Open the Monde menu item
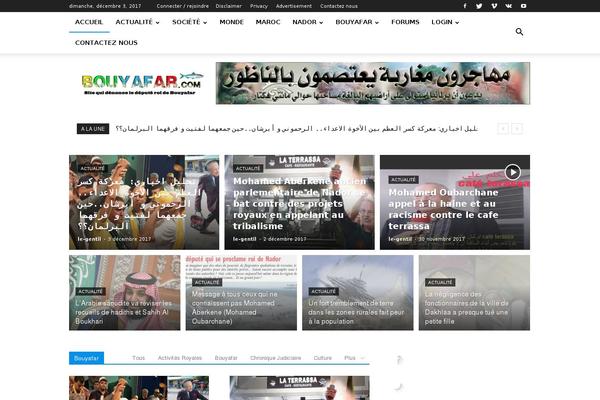 pos(232,22)
